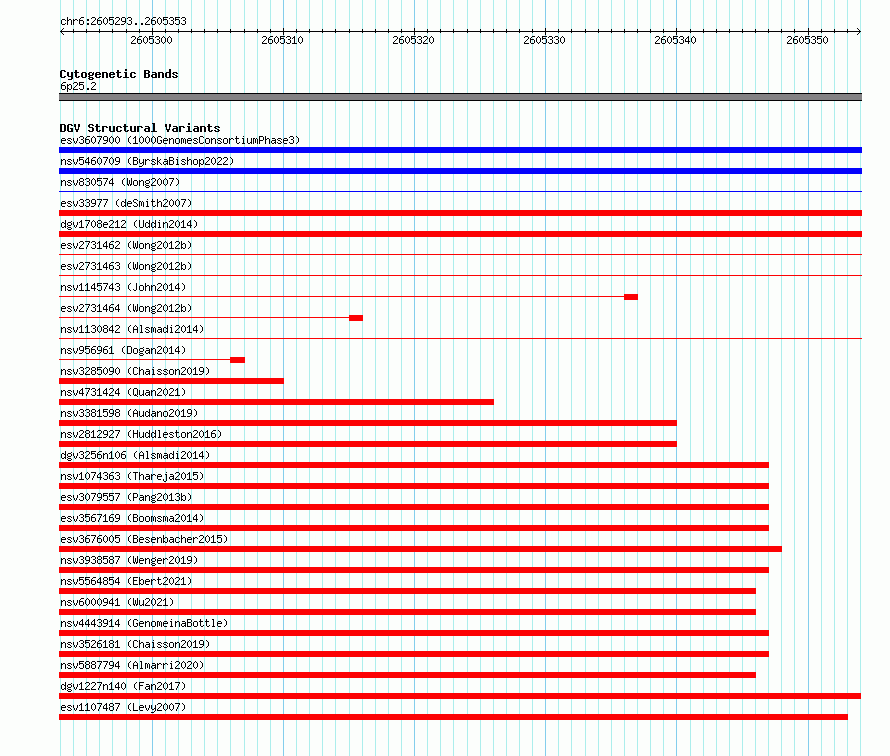The width and height of the screenshot is (890, 756).
Task: Click dgv1227n140 (Fan2017) label
Action: click(x=123, y=686)
